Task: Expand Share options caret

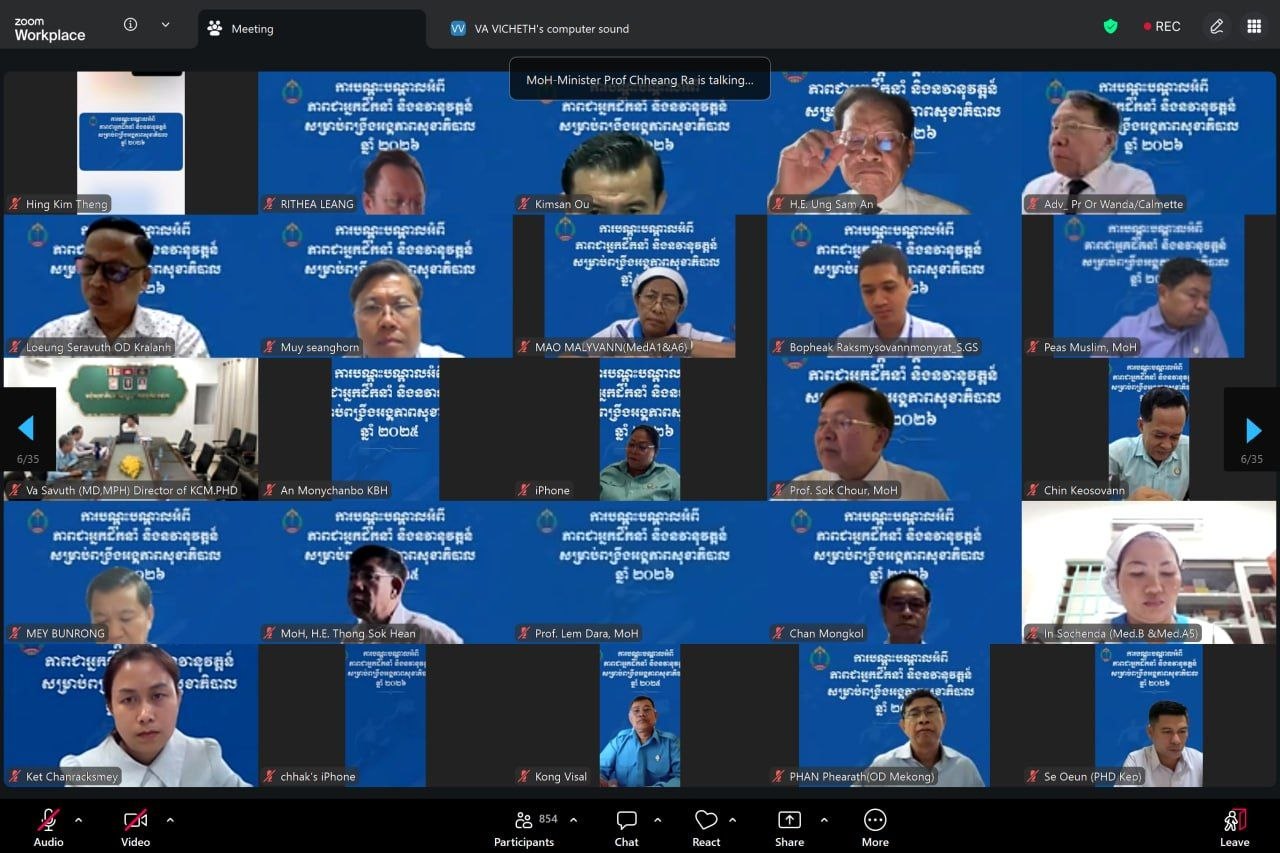Action: (824, 820)
